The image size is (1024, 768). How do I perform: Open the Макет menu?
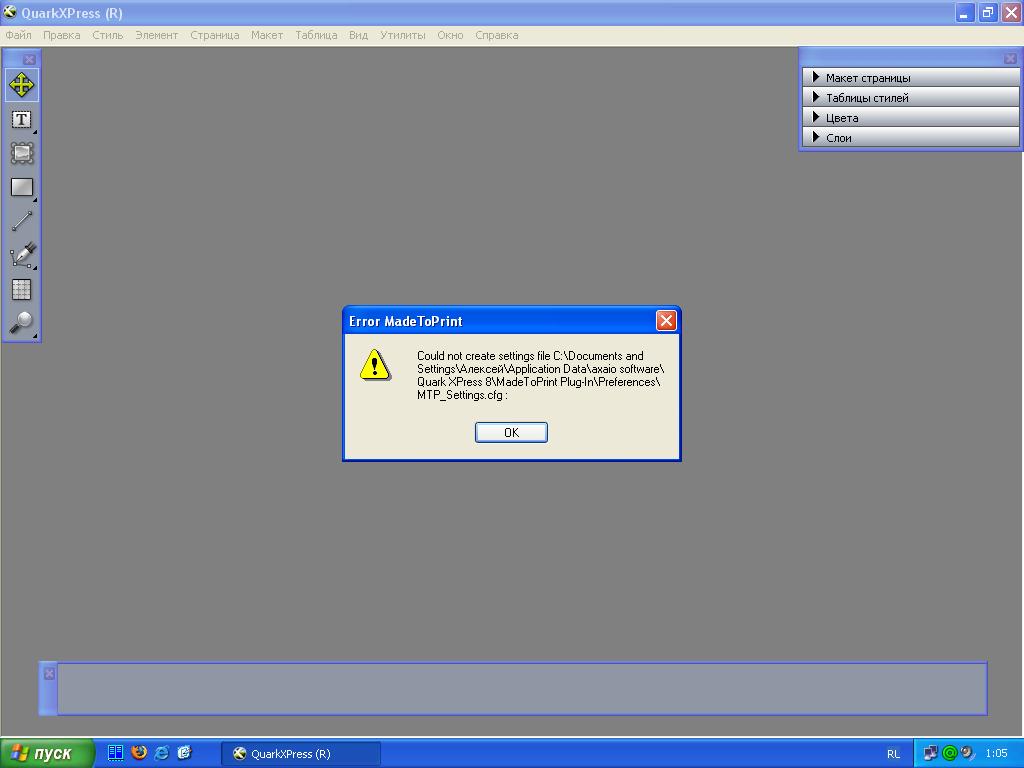click(267, 35)
